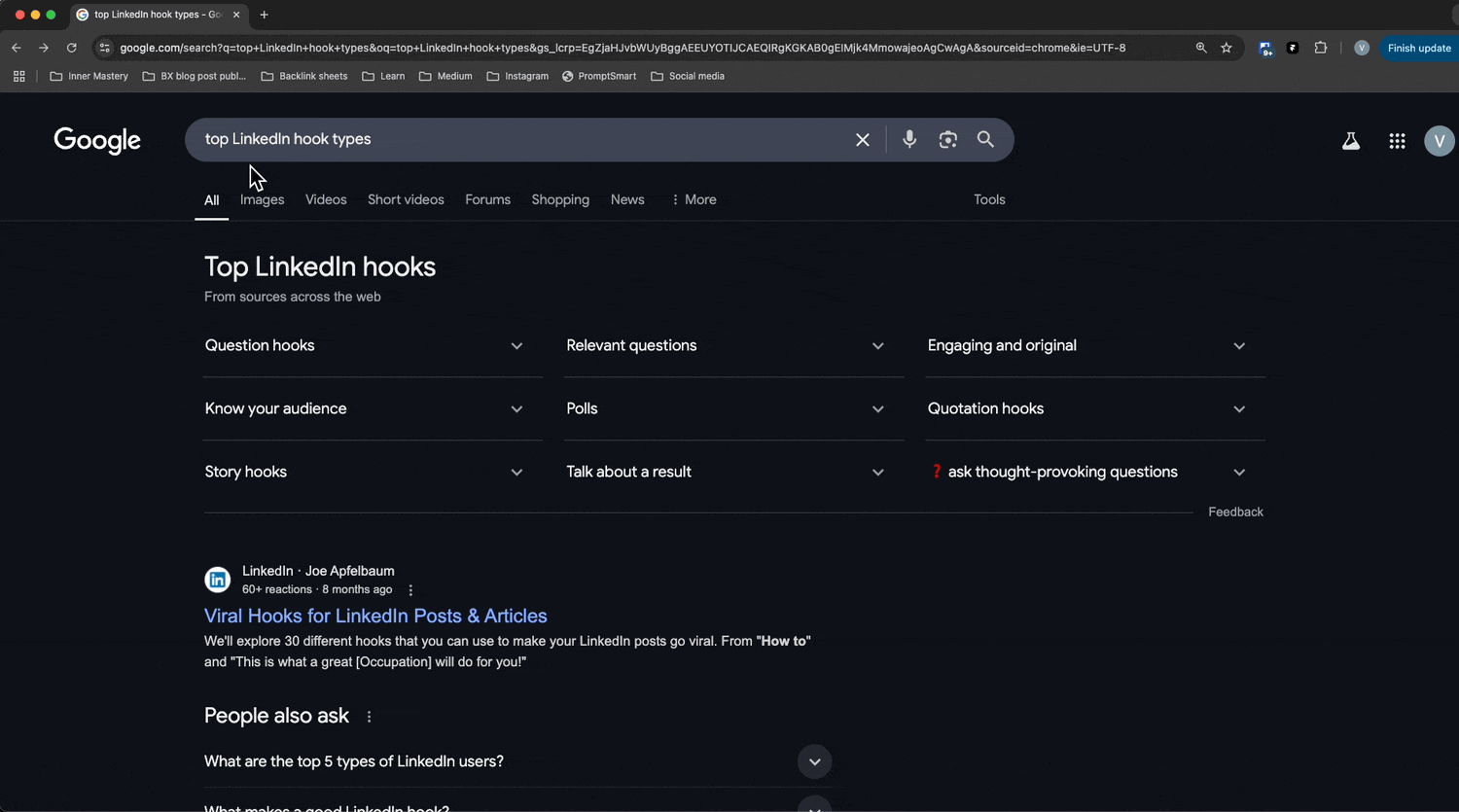Image resolution: width=1459 pixels, height=812 pixels.
Task: Close the 'top LinkedIn hook types' tab
Action: click(x=235, y=15)
